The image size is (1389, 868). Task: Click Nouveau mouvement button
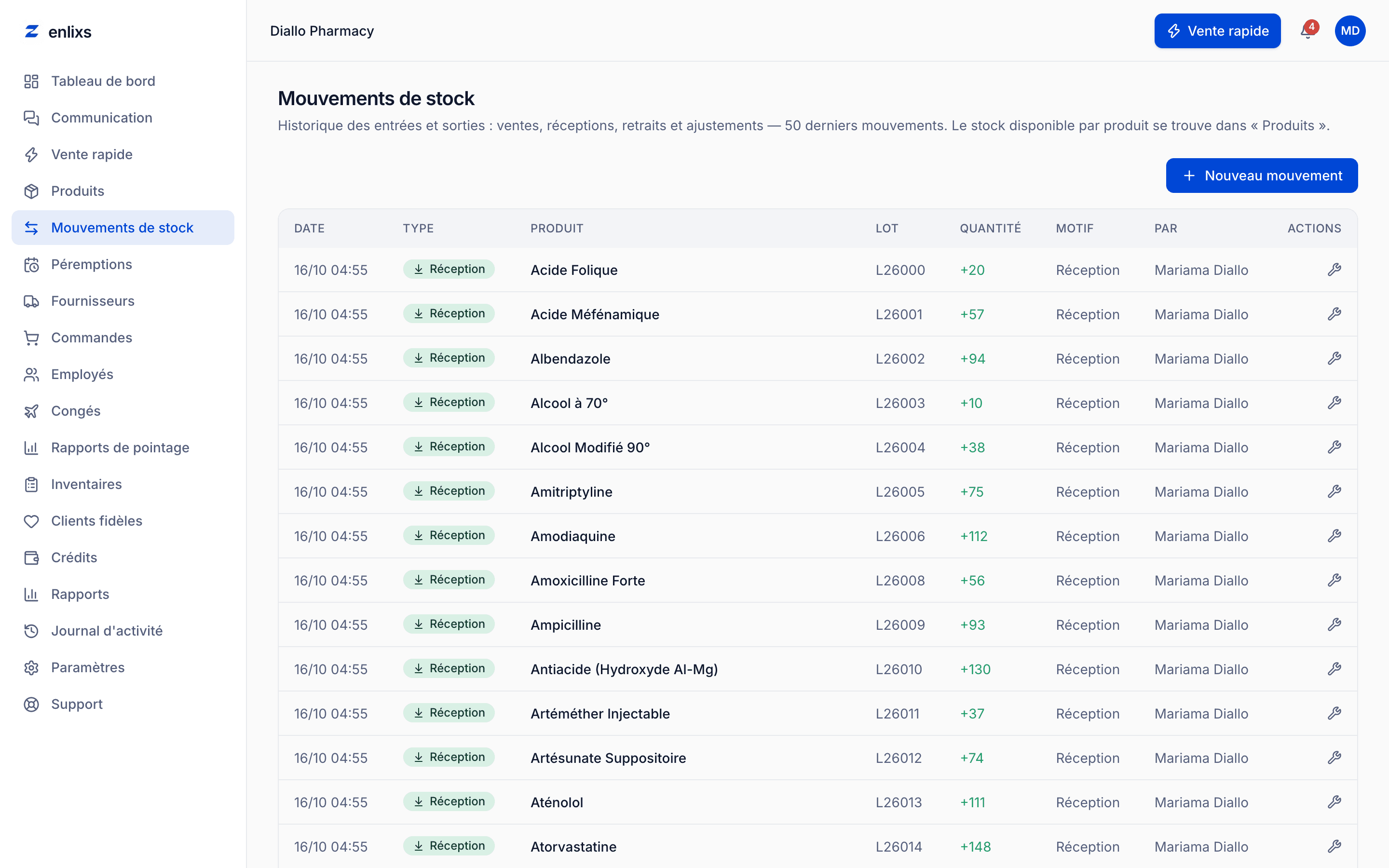point(1262,176)
